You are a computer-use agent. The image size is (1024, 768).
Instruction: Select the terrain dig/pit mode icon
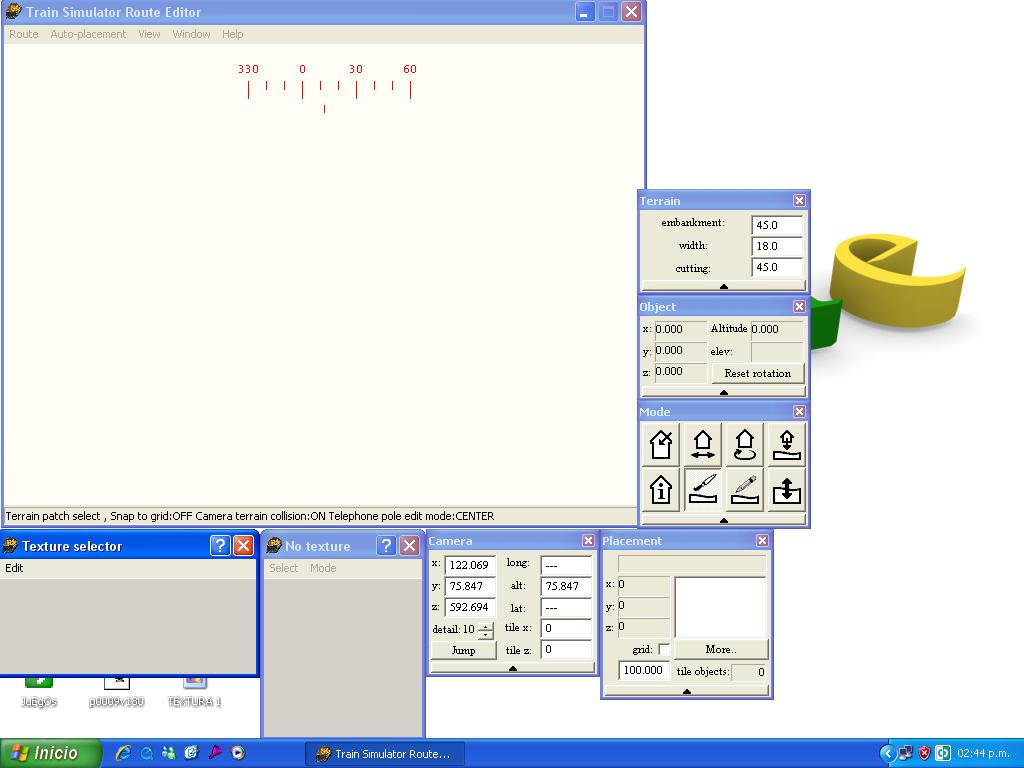coord(786,490)
